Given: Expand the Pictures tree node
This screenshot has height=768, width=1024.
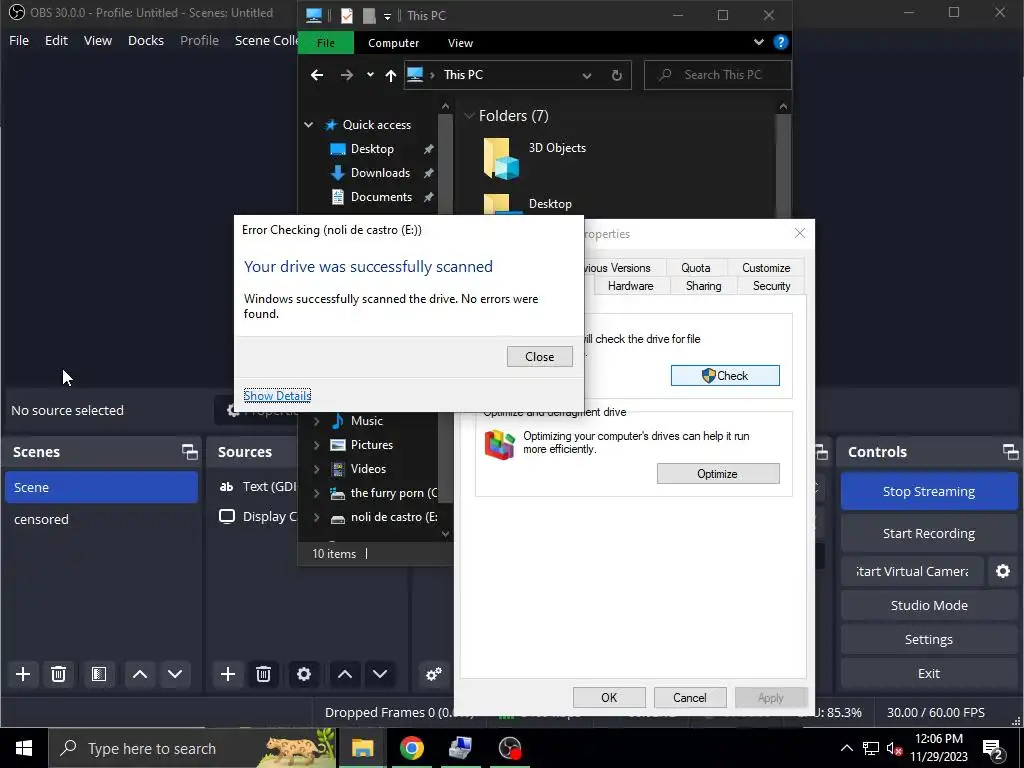Looking at the screenshot, I should point(317,445).
